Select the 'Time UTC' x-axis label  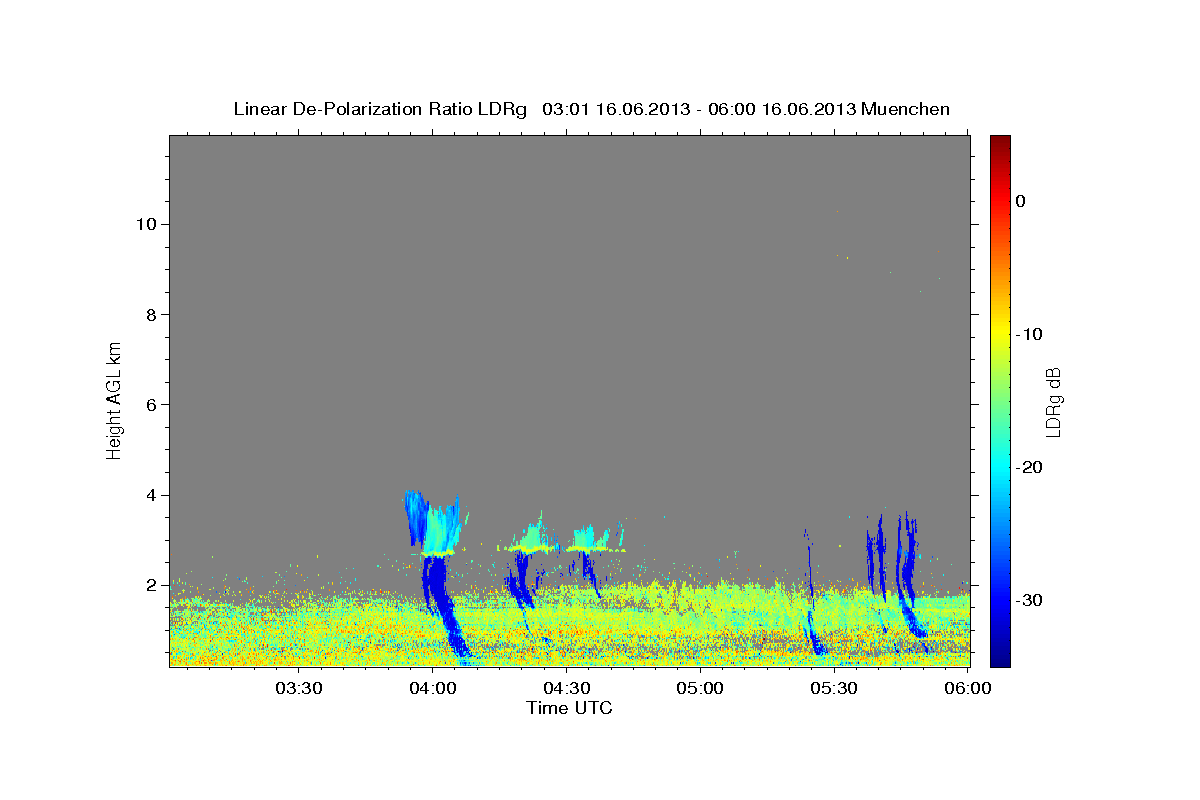click(569, 708)
